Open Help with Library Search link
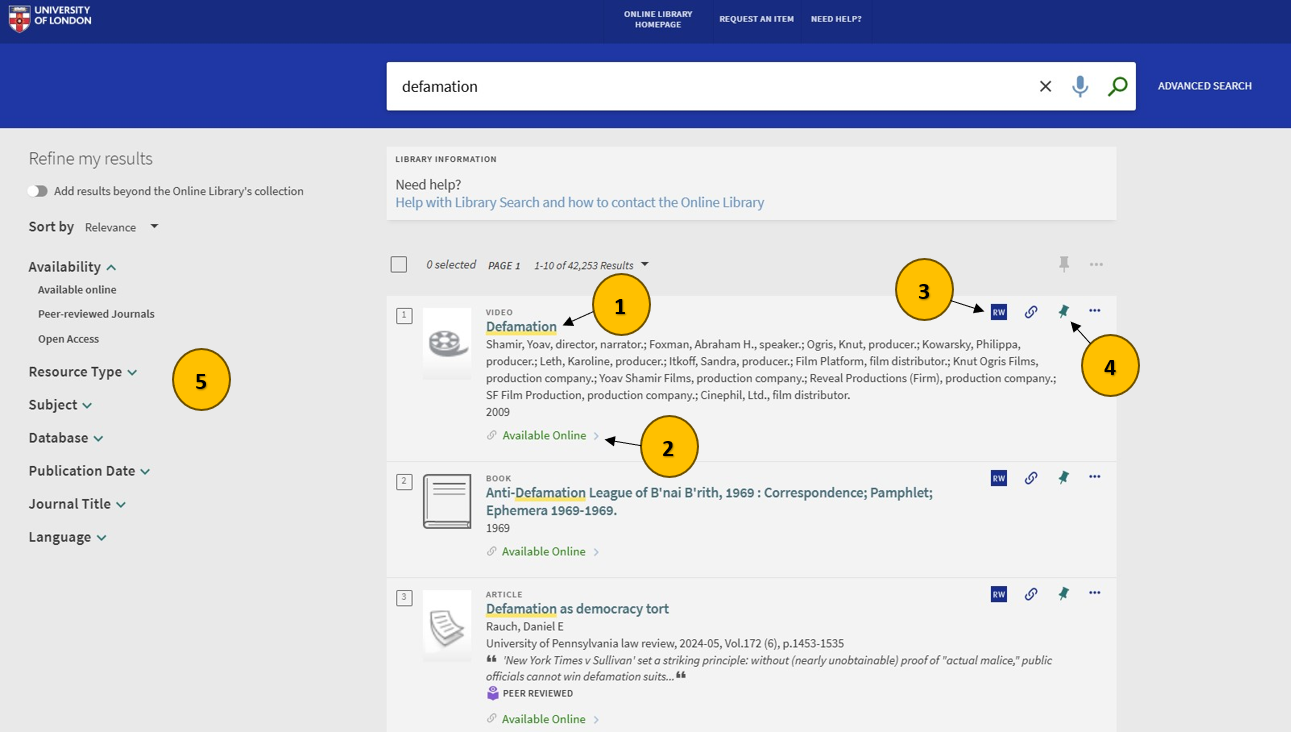The height and width of the screenshot is (732, 1291). pyautogui.click(x=580, y=202)
